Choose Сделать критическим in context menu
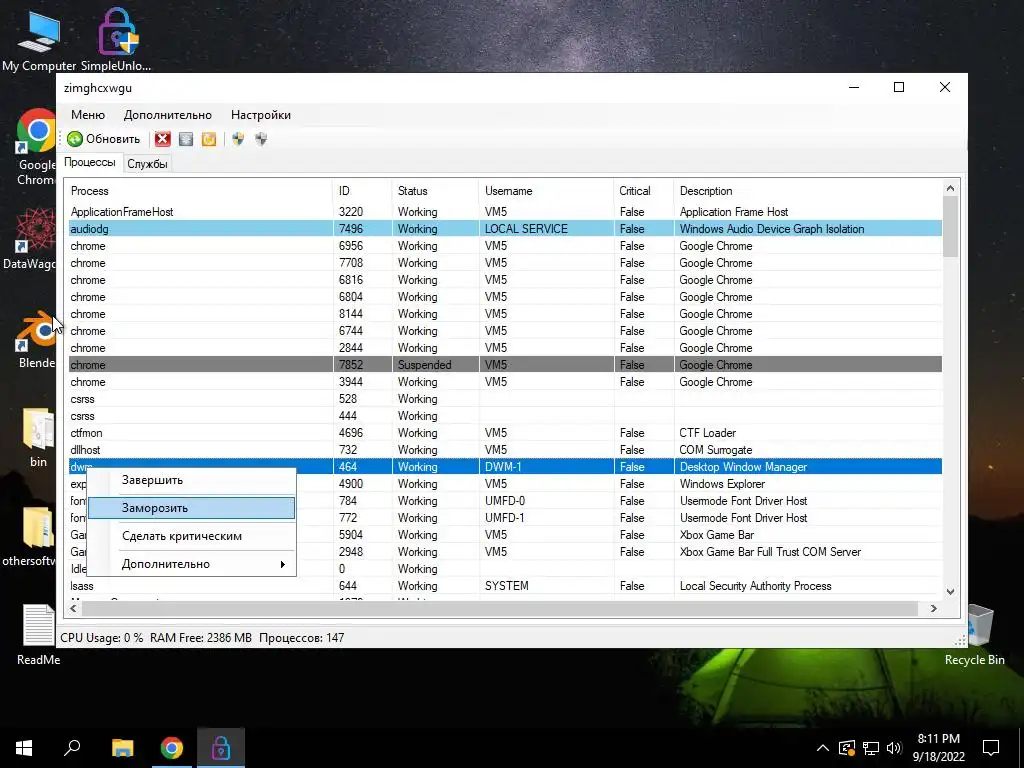Image resolution: width=1024 pixels, height=768 pixels. (x=191, y=536)
